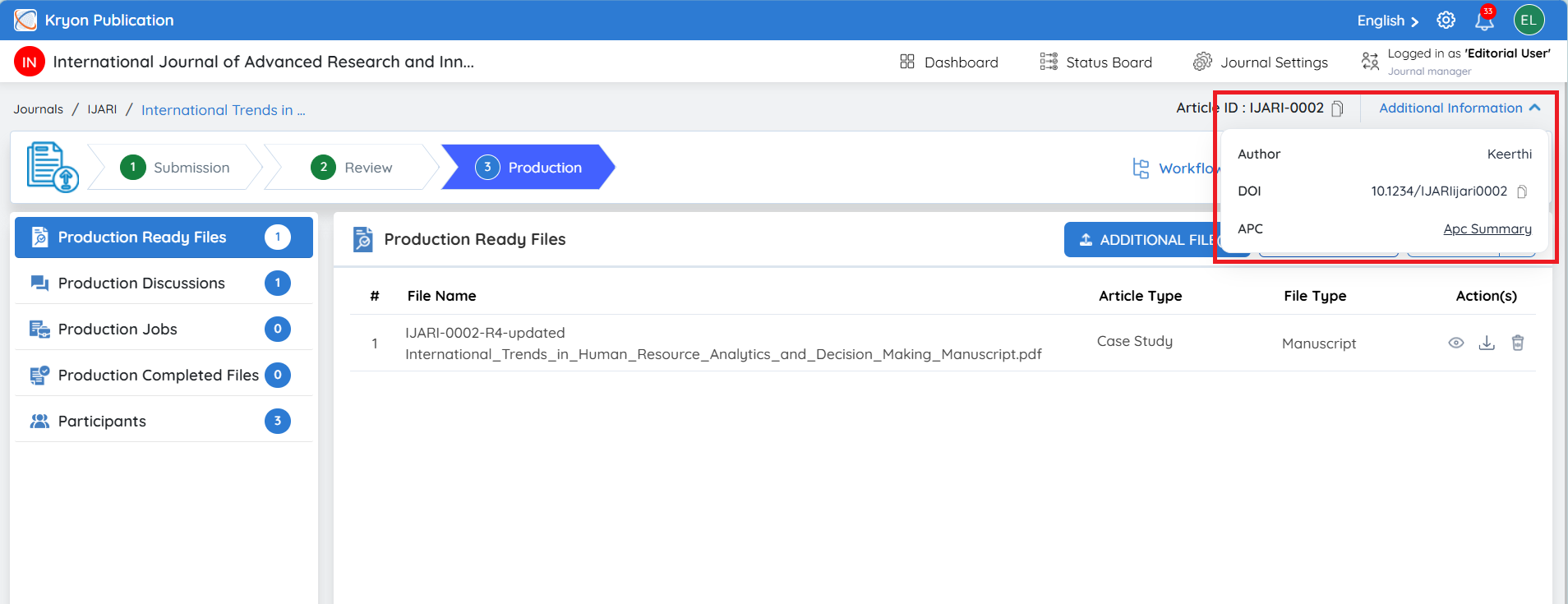1568x604 pixels.
Task: Click the IJARI-0002-R4-updated manuscript file name
Action: pyautogui.click(x=723, y=343)
